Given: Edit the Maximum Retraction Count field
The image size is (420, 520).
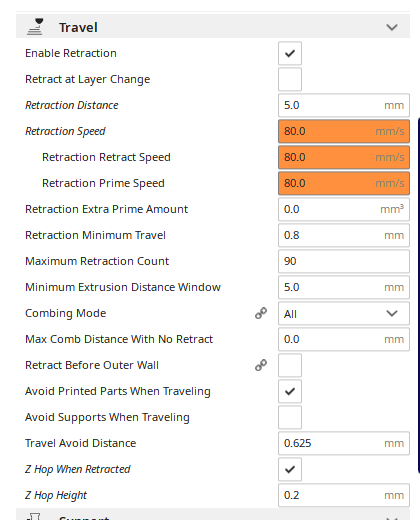Looking at the screenshot, I should tap(344, 261).
